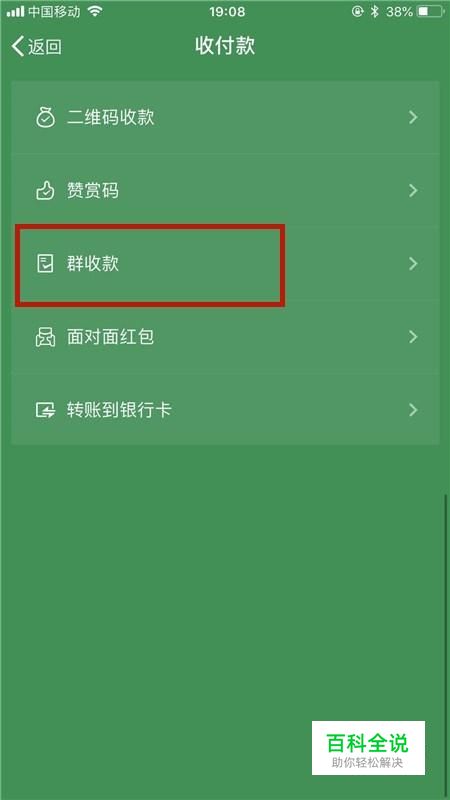
Task: Tap the Wi-Fi signal icon
Action: click(95, 12)
